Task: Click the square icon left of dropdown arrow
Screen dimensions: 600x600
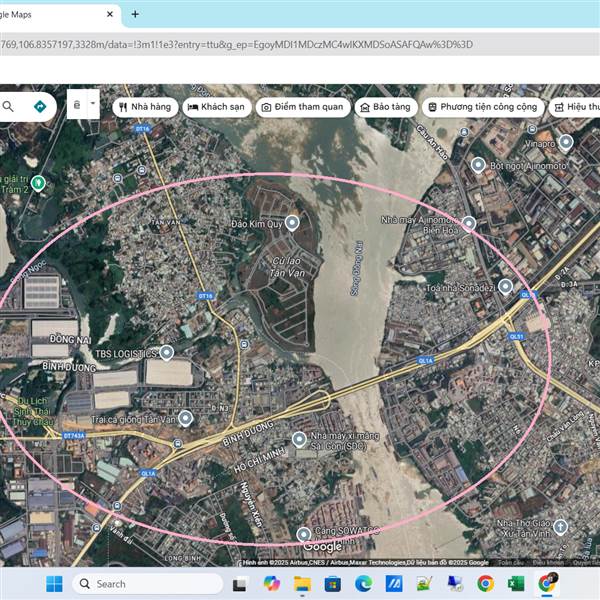Action: 77,104
